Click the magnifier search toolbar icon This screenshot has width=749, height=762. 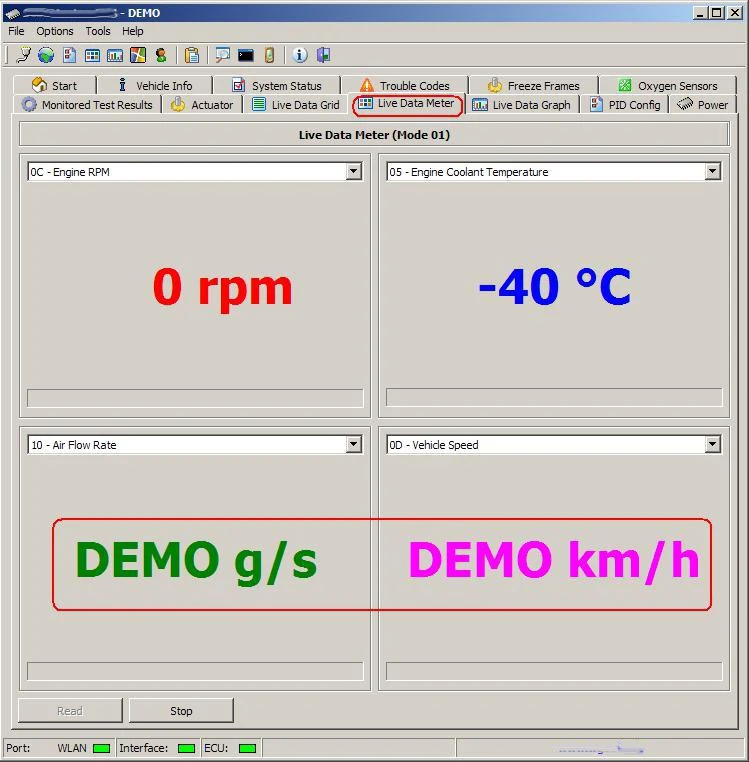tap(223, 55)
